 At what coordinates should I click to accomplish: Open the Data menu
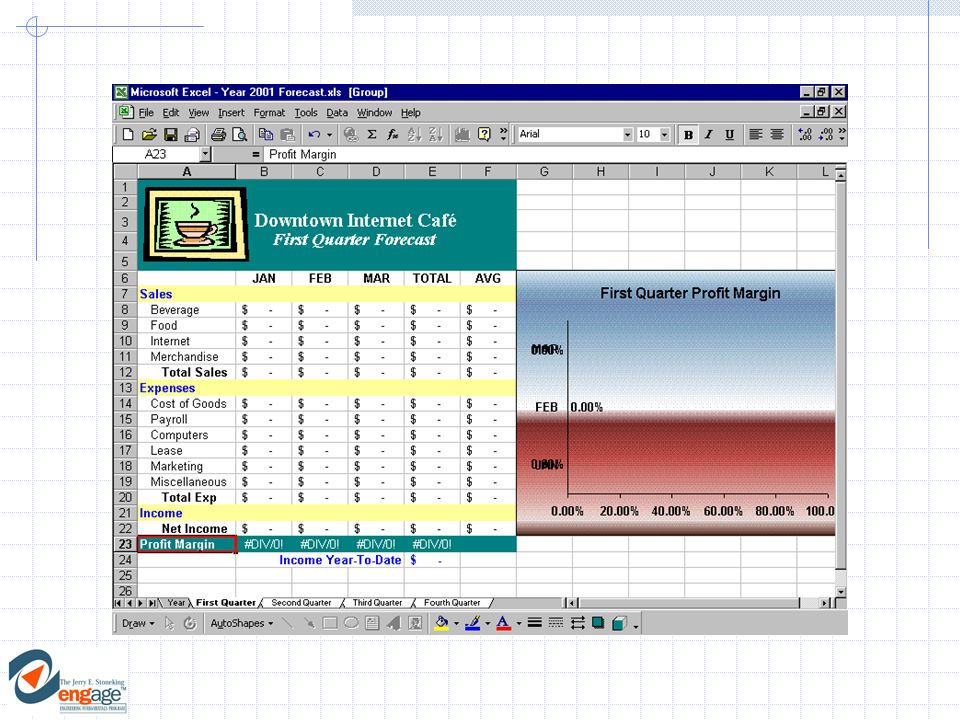click(337, 113)
